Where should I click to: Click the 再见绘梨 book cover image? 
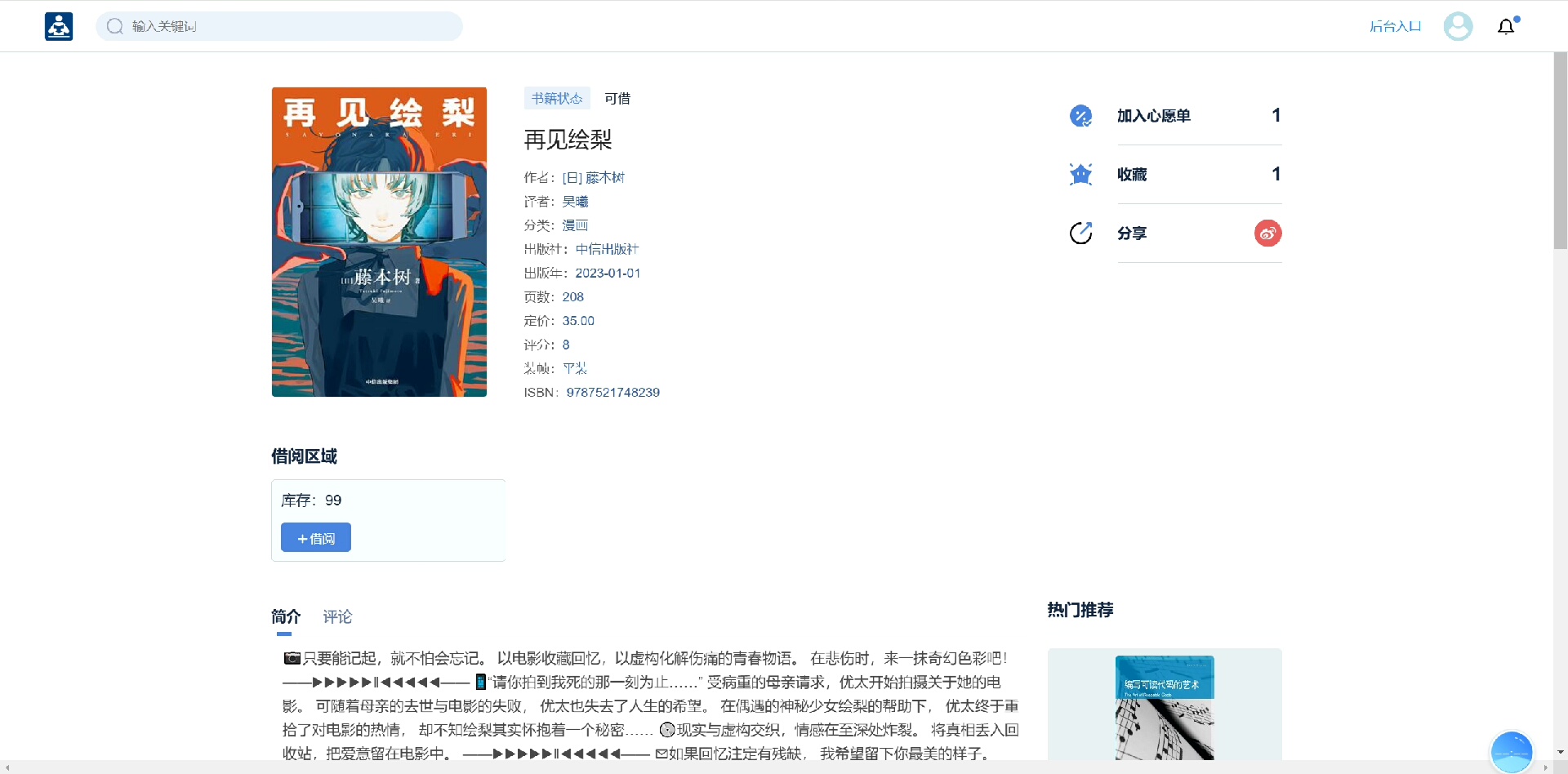point(379,242)
